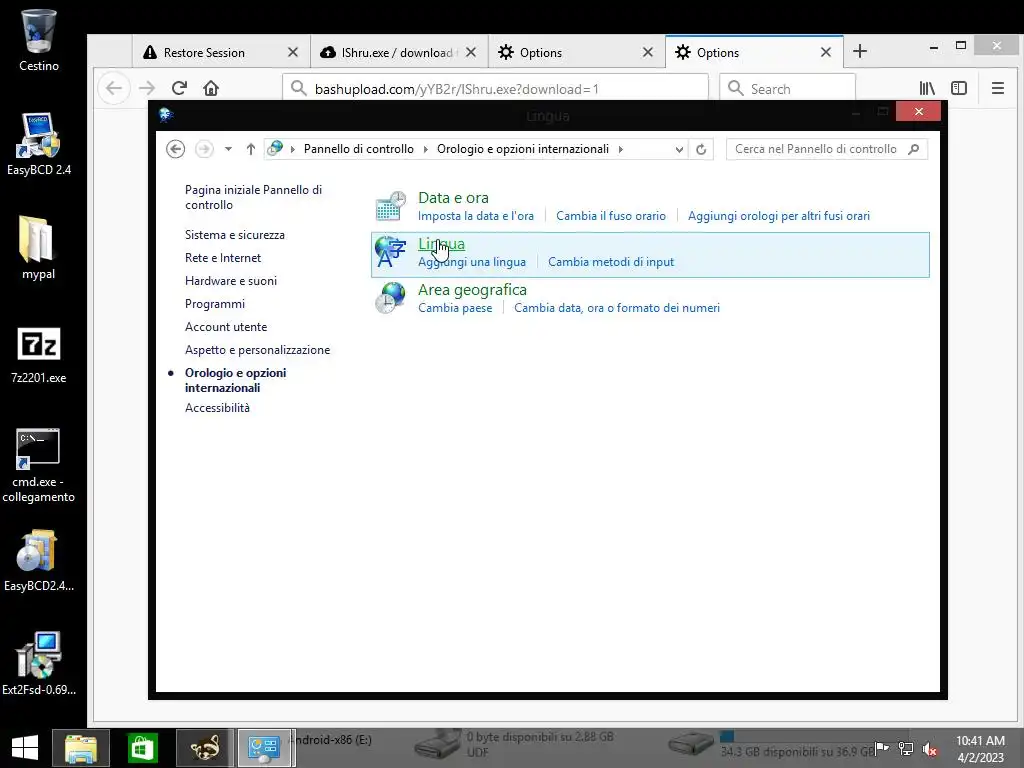Screen dimensions: 1024x768
Task: Click Cerca nel Pannello di controllo field
Action: tap(826, 149)
